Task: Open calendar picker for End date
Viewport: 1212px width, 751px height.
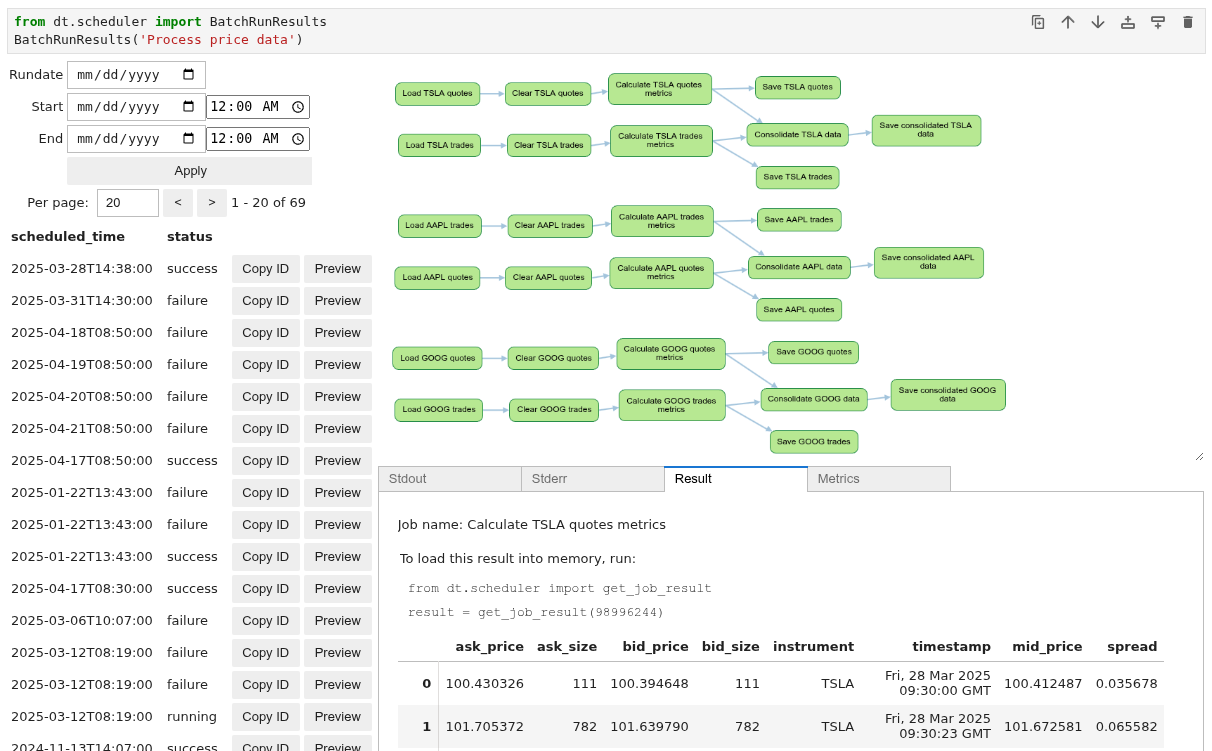Action: pos(189,139)
